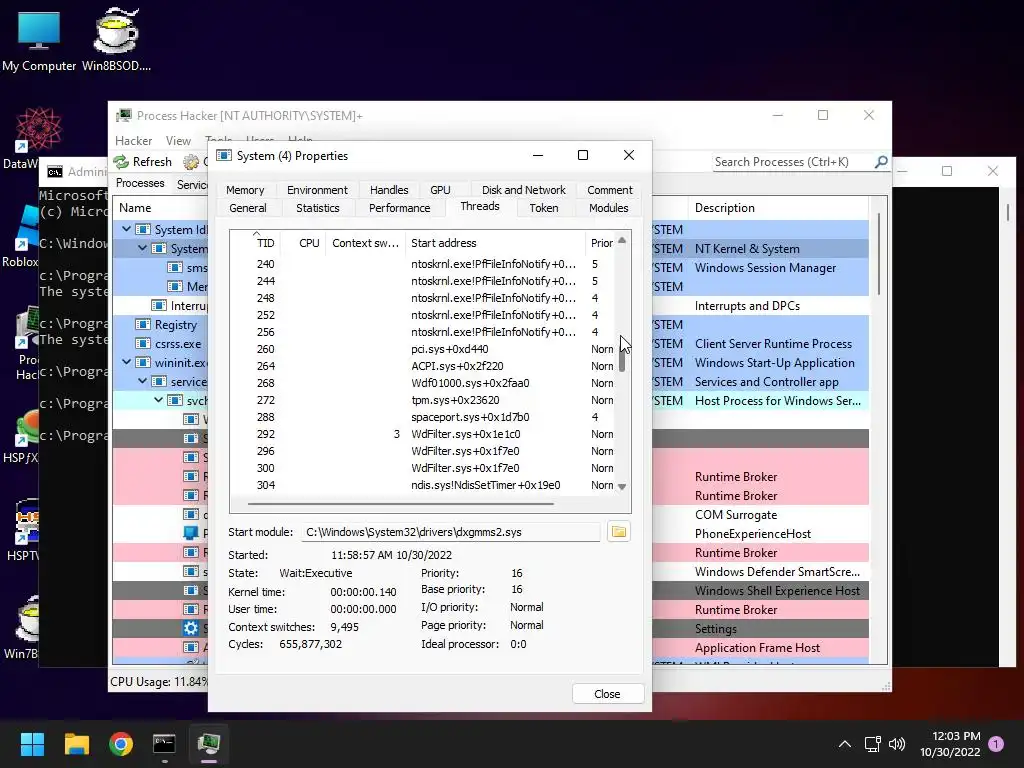This screenshot has height=768, width=1024.
Task: Switch to Process Hacker on the taskbar
Action: pyautogui.click(x=208, y=744)
